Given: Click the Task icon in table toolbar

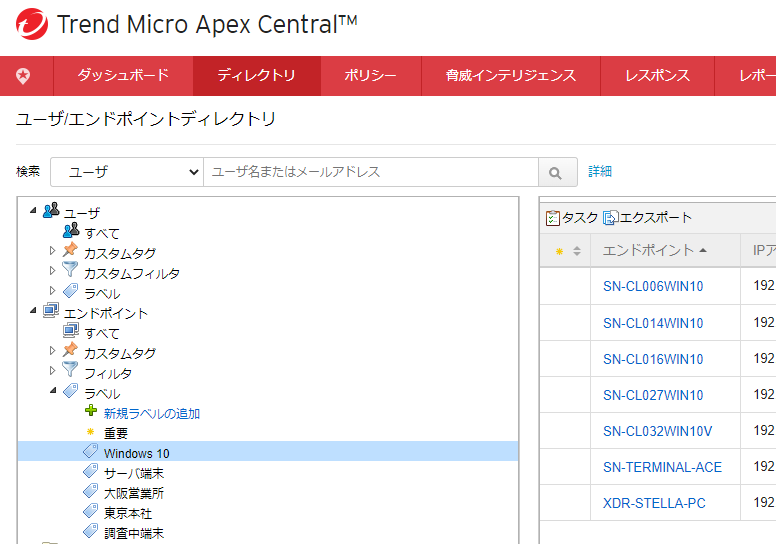Looking at the screenshot, I should [553, 218].
